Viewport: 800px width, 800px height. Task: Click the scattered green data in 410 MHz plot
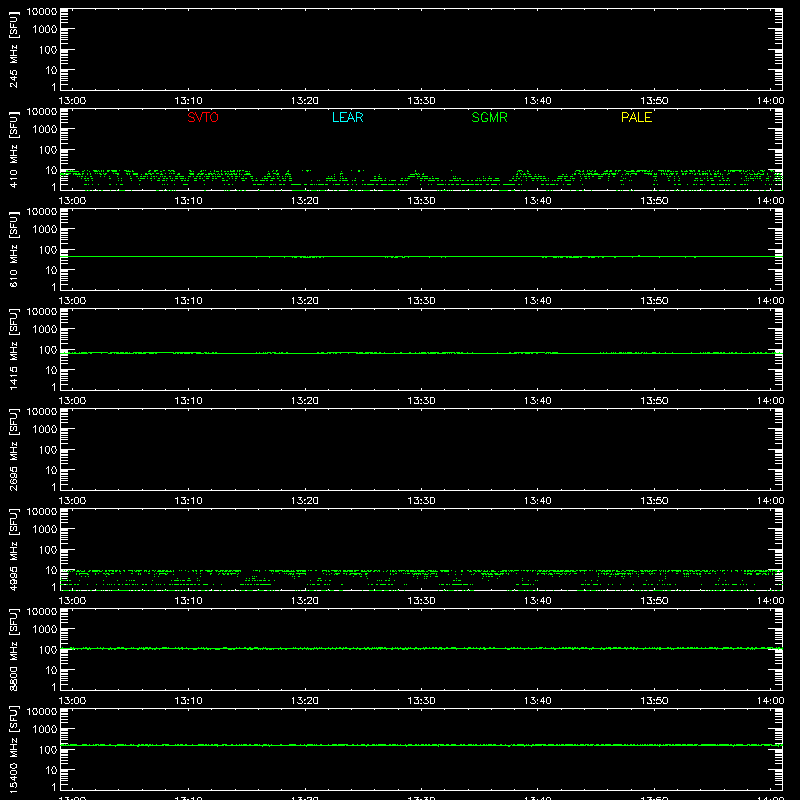421,180
